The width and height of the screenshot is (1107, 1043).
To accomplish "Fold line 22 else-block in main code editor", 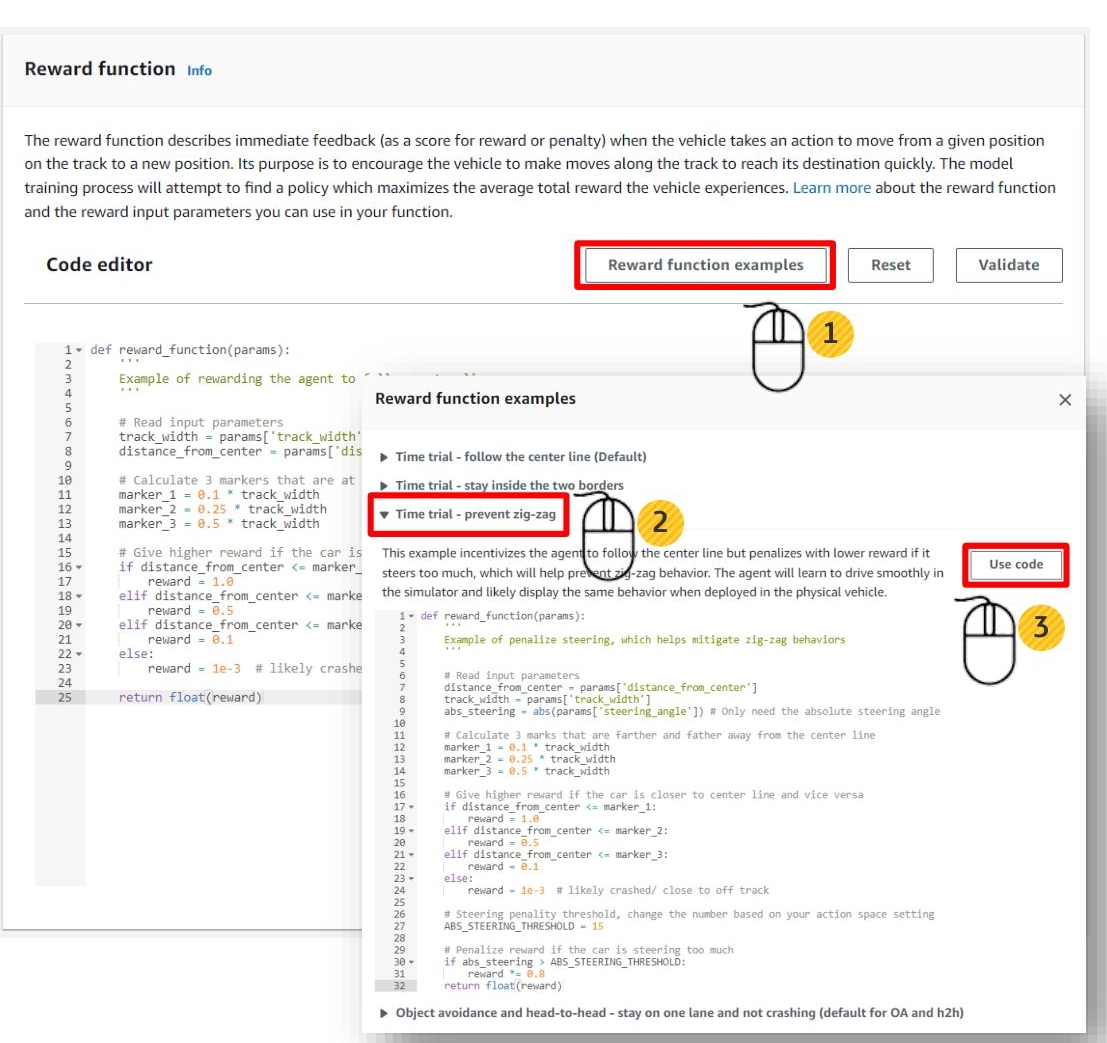I will [80, 654].
